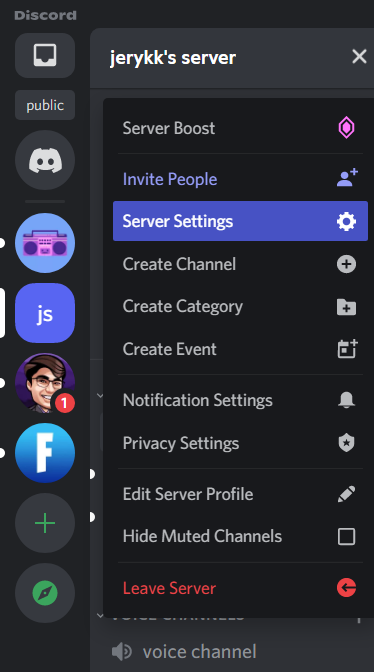
Task: Click the Invite People add-user icon
Action: tap(347, 178)
